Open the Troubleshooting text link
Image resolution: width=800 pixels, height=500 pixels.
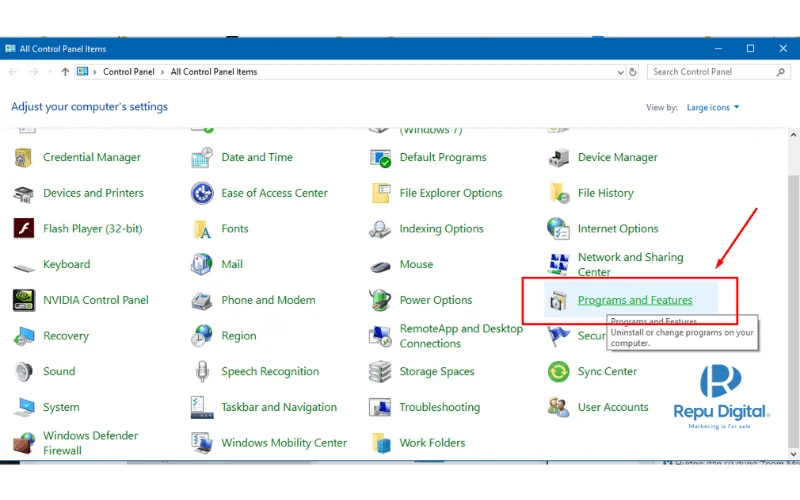pyautogui.click(x=440, y=407)
